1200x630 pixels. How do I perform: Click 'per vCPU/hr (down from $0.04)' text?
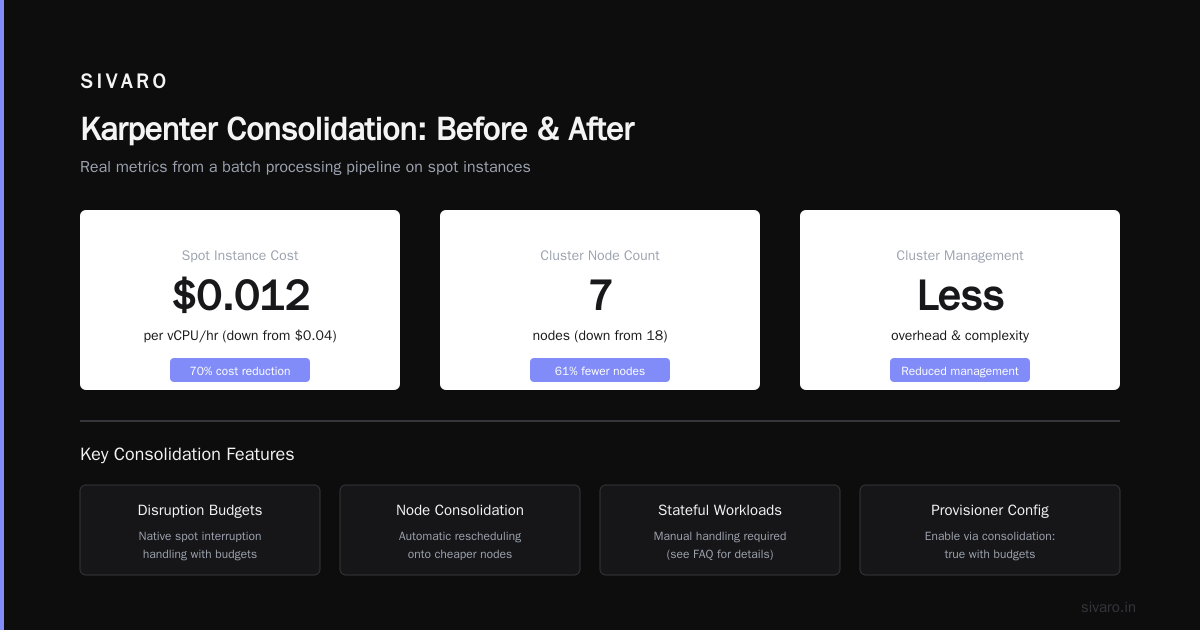240,336
